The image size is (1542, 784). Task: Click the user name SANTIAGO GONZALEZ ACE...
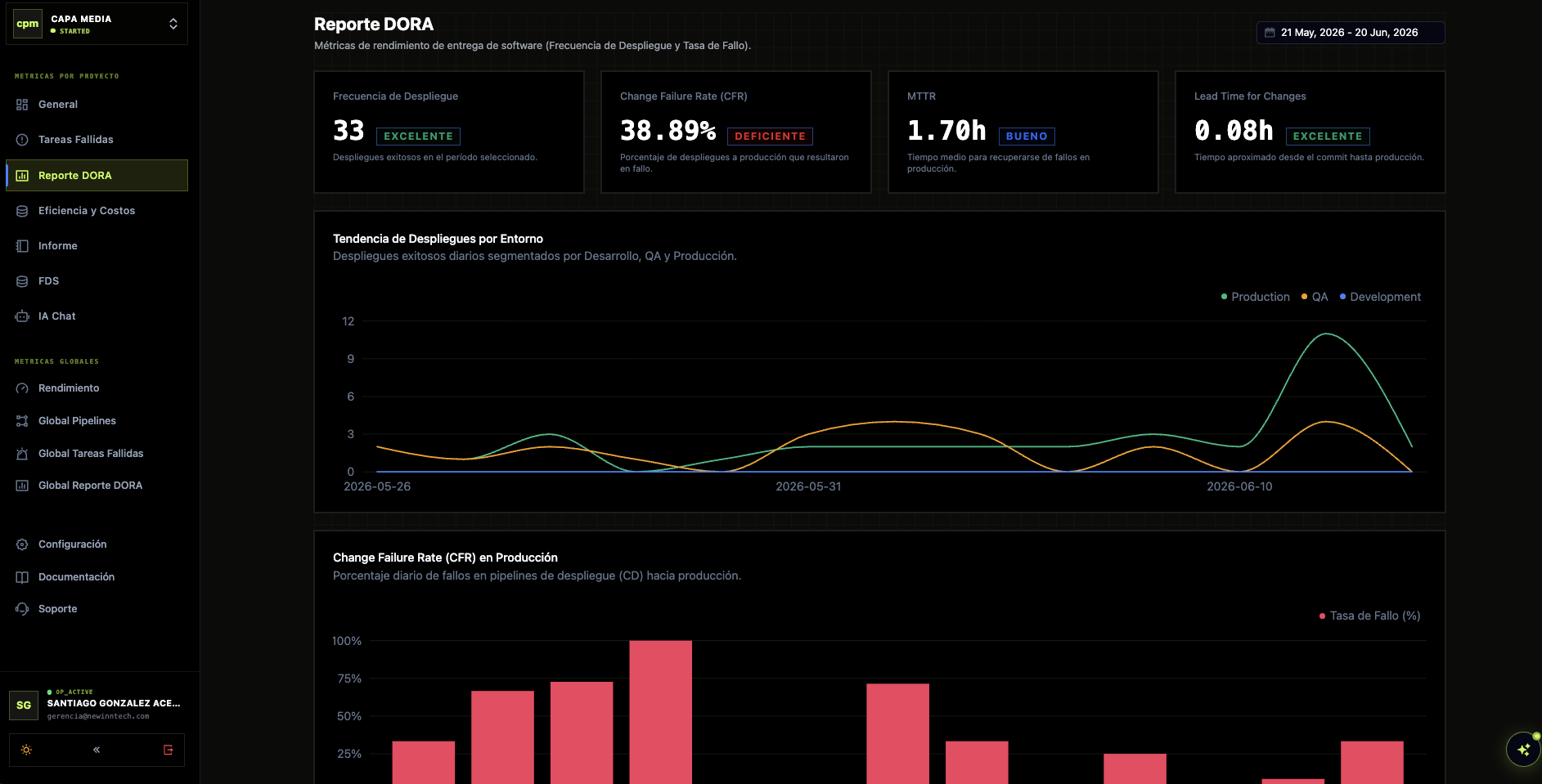point(114,703)
